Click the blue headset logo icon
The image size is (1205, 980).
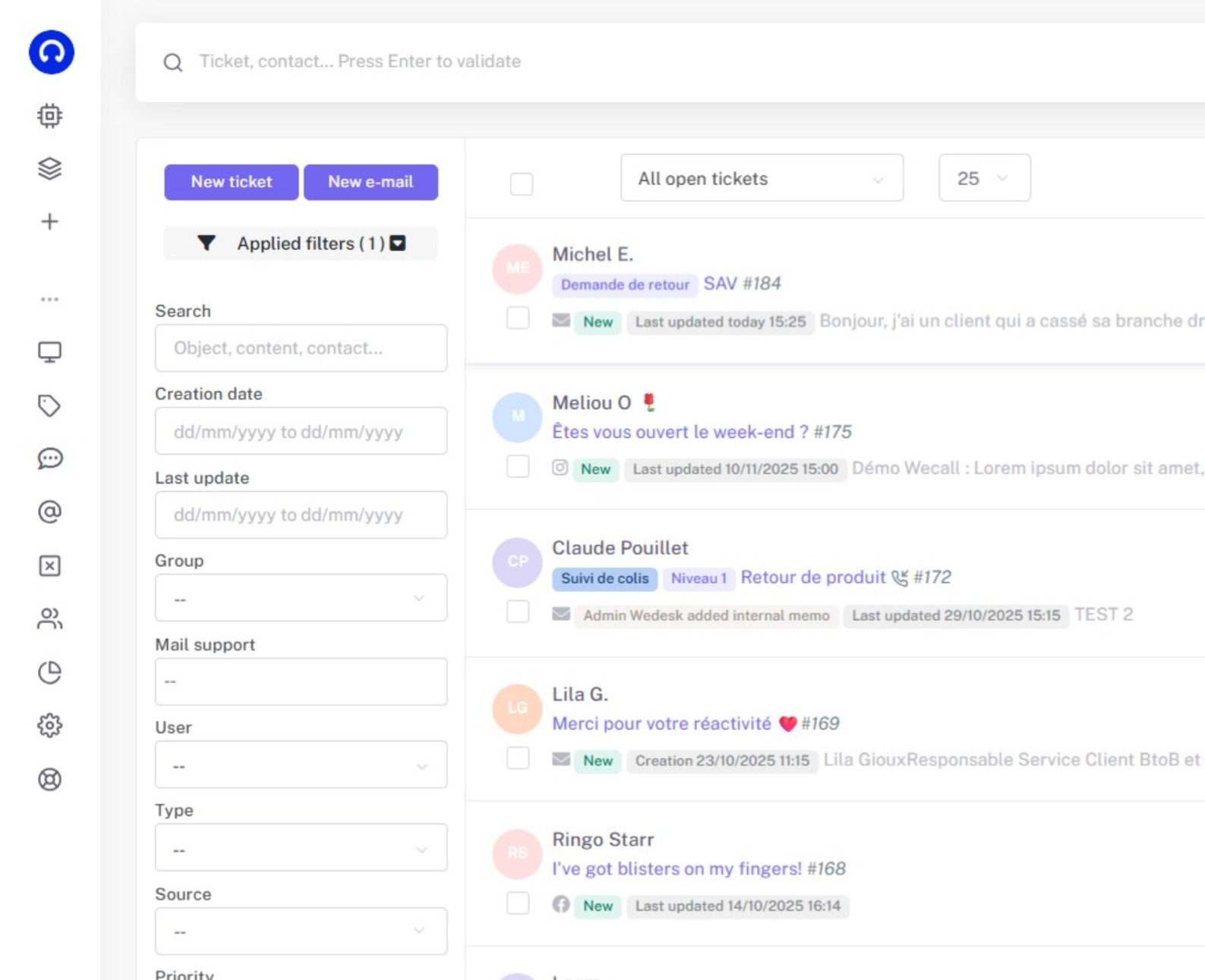[x=52, y=52]
